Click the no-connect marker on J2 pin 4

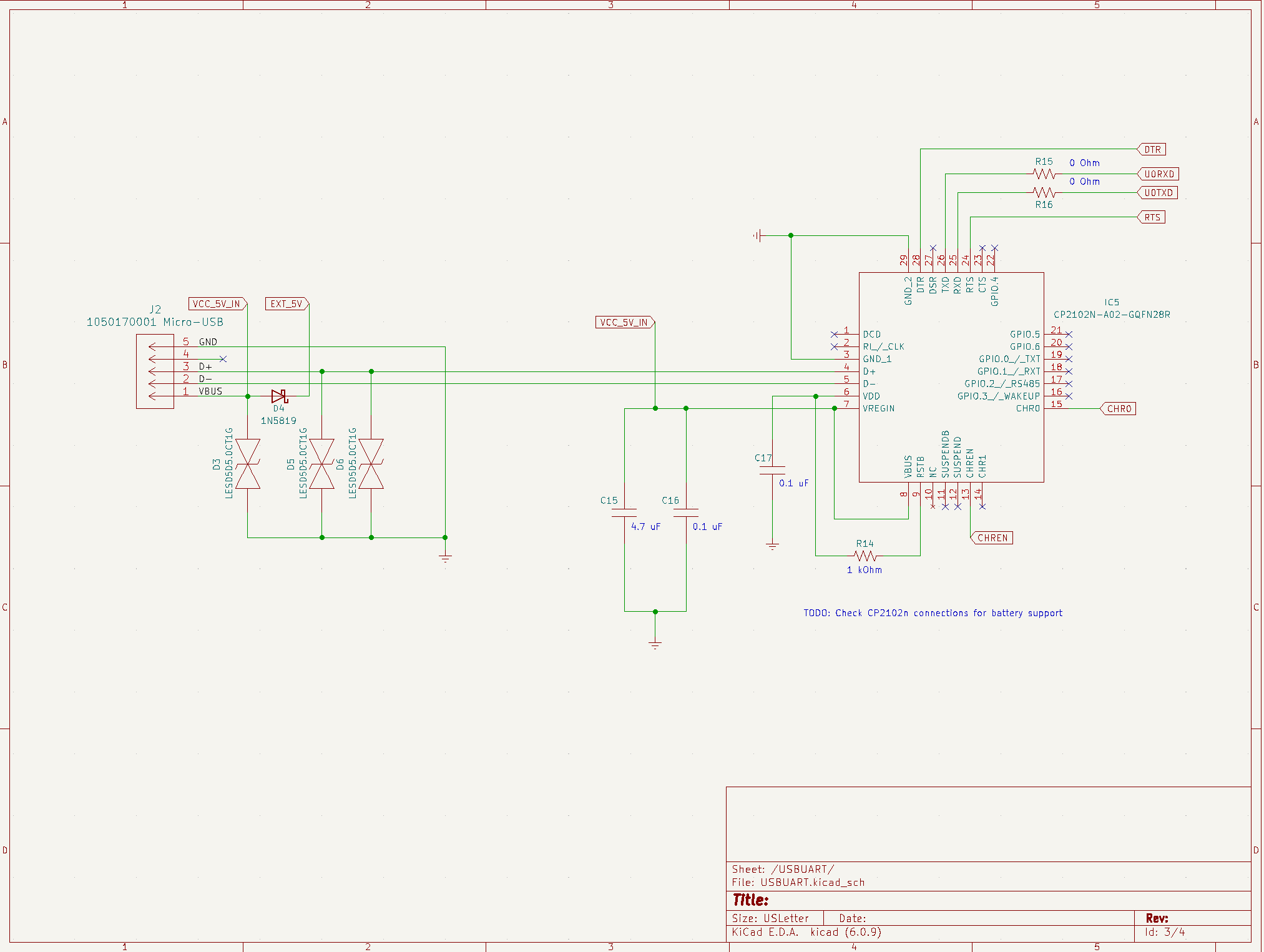[x=223, y=359]
